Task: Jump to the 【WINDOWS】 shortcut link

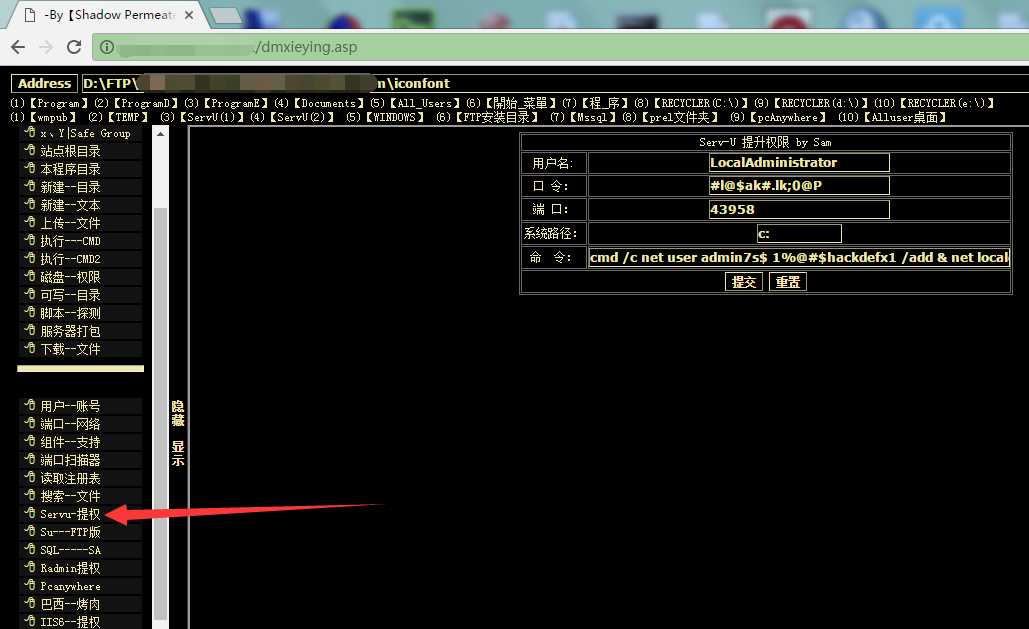Action: 395,118
